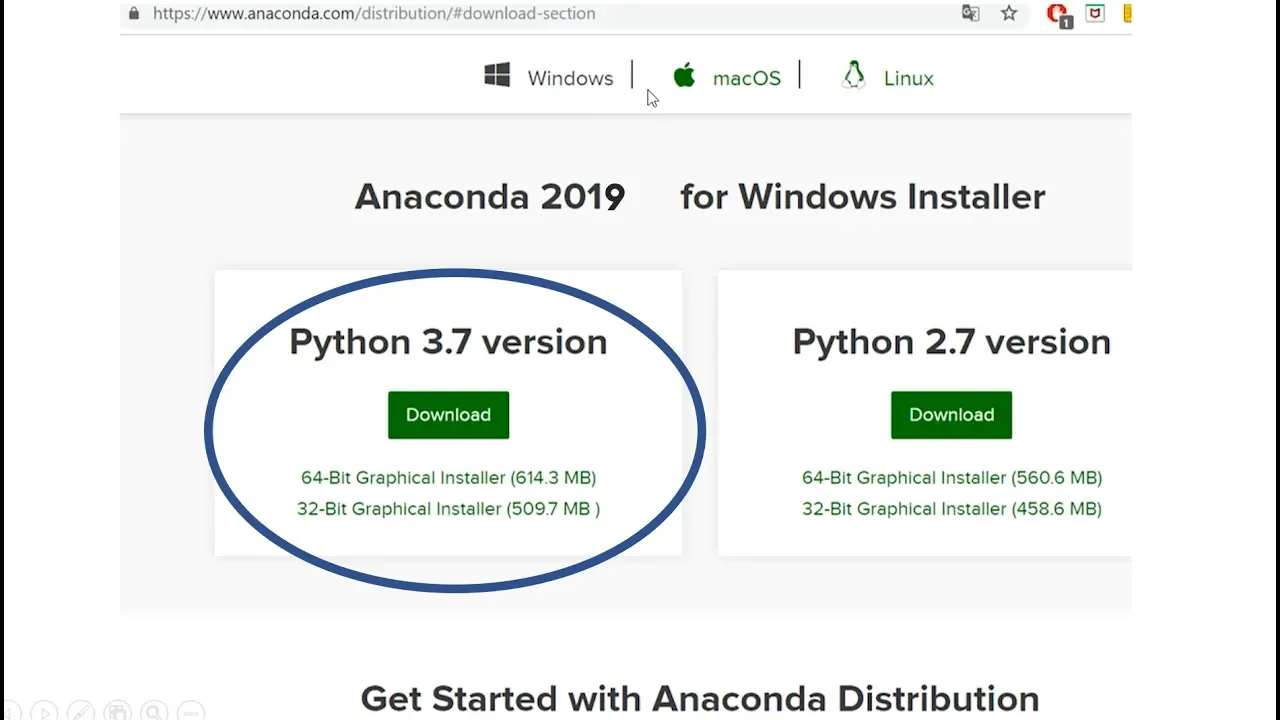Click the site security padlock icon
This screenshot has width=1280, height=720.
(x=134, y=14)
